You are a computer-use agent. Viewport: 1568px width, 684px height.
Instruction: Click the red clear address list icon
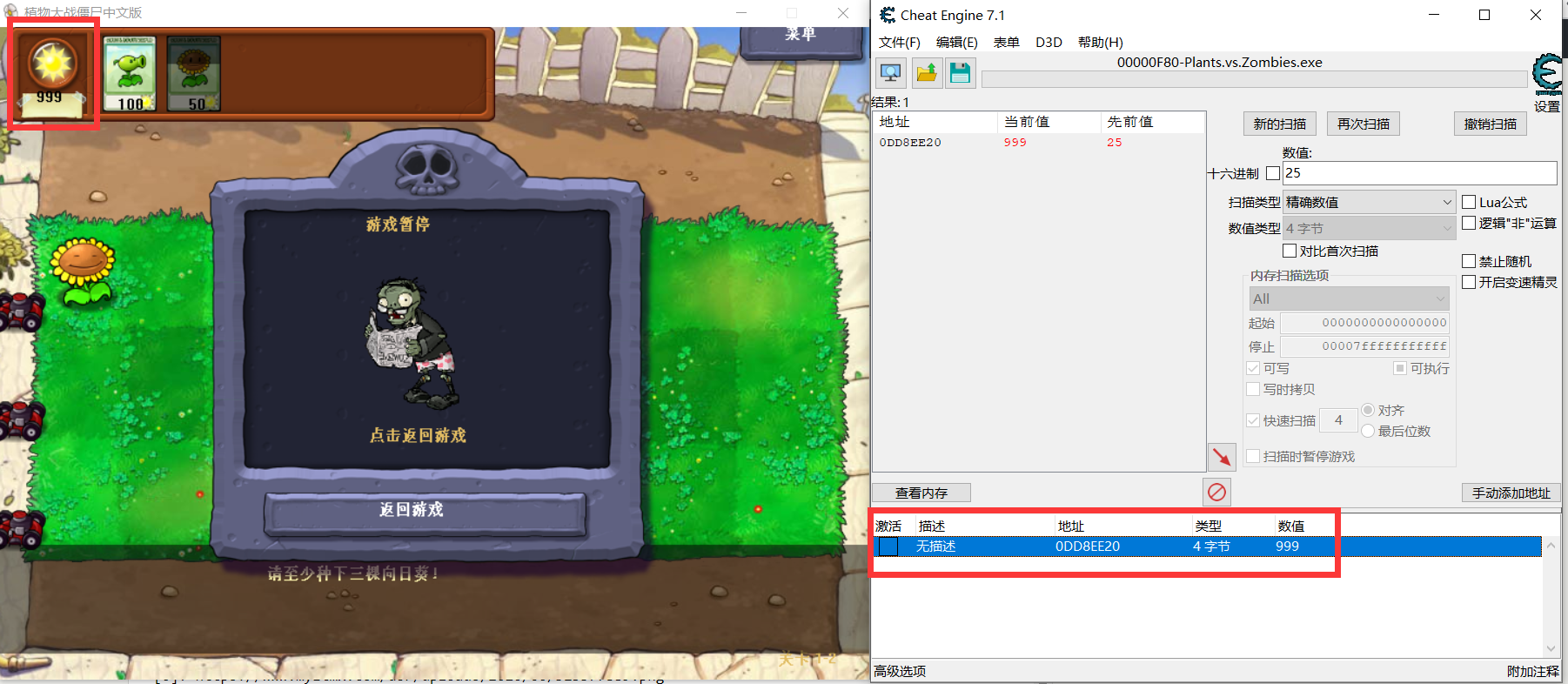(x=1216, y=493)
